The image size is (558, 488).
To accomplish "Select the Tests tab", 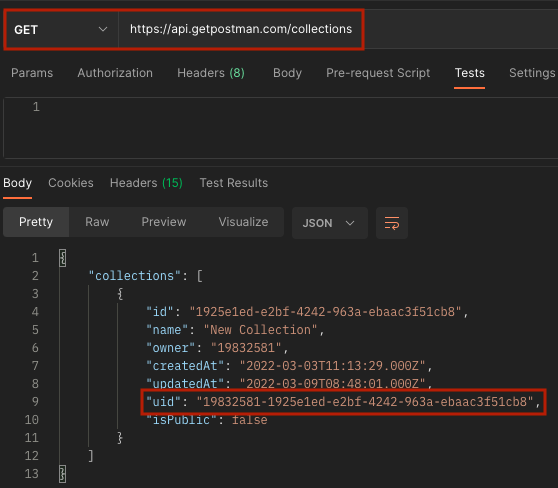I will [469, 73].
